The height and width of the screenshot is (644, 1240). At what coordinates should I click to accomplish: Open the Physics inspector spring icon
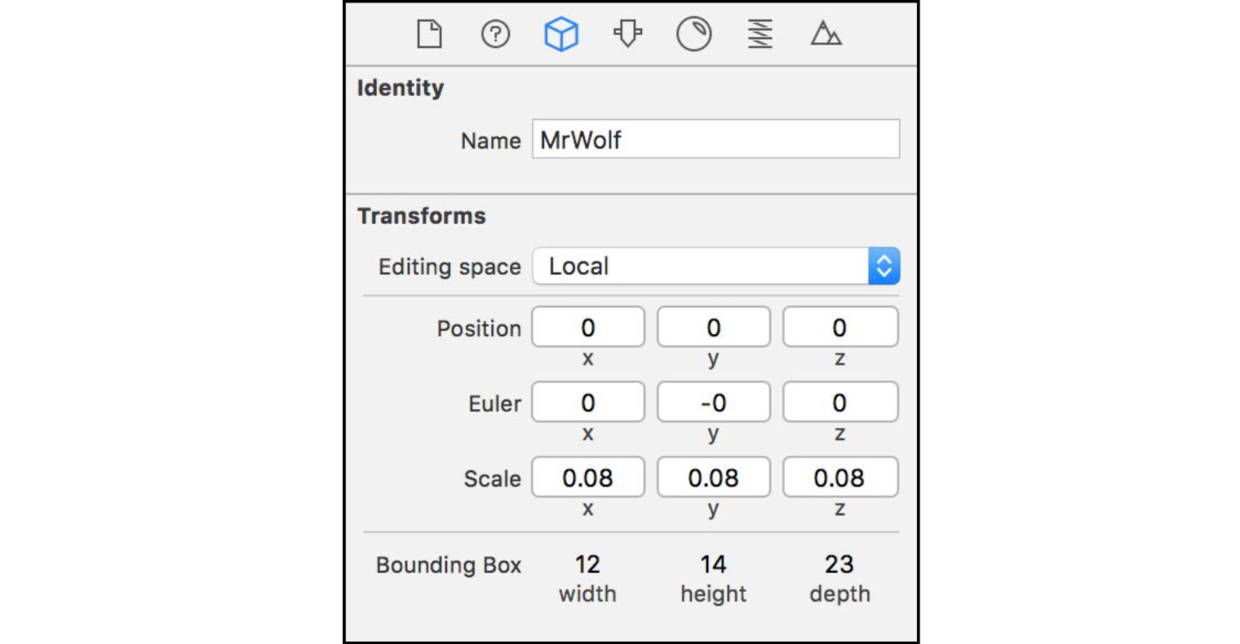[x=760, y=34]
